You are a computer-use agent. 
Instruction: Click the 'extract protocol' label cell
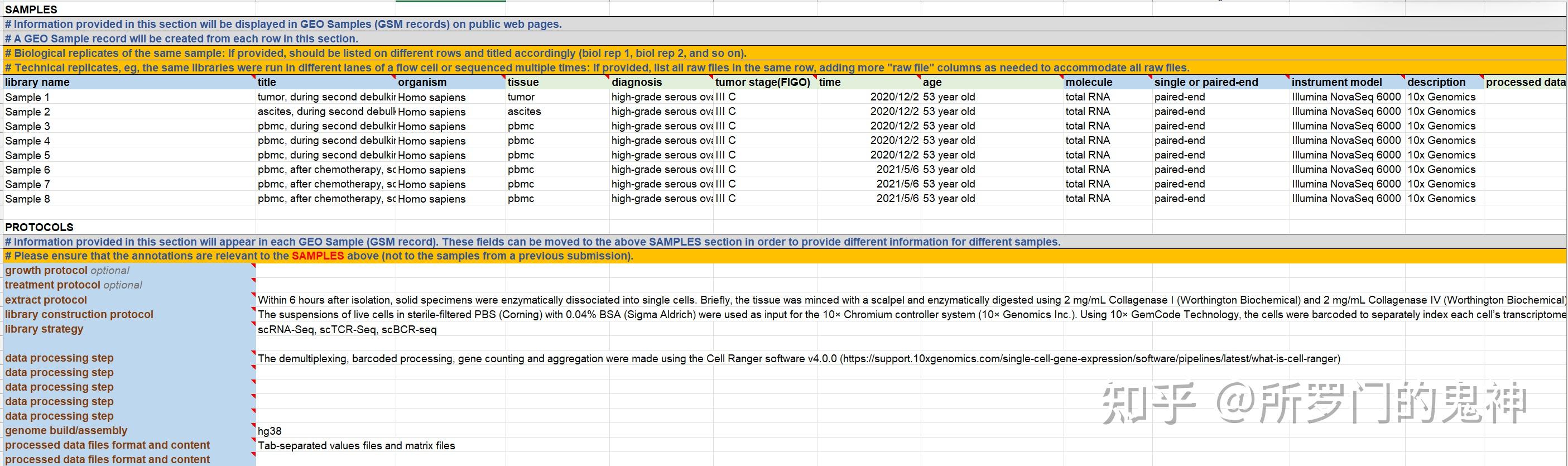click(46, 300)
